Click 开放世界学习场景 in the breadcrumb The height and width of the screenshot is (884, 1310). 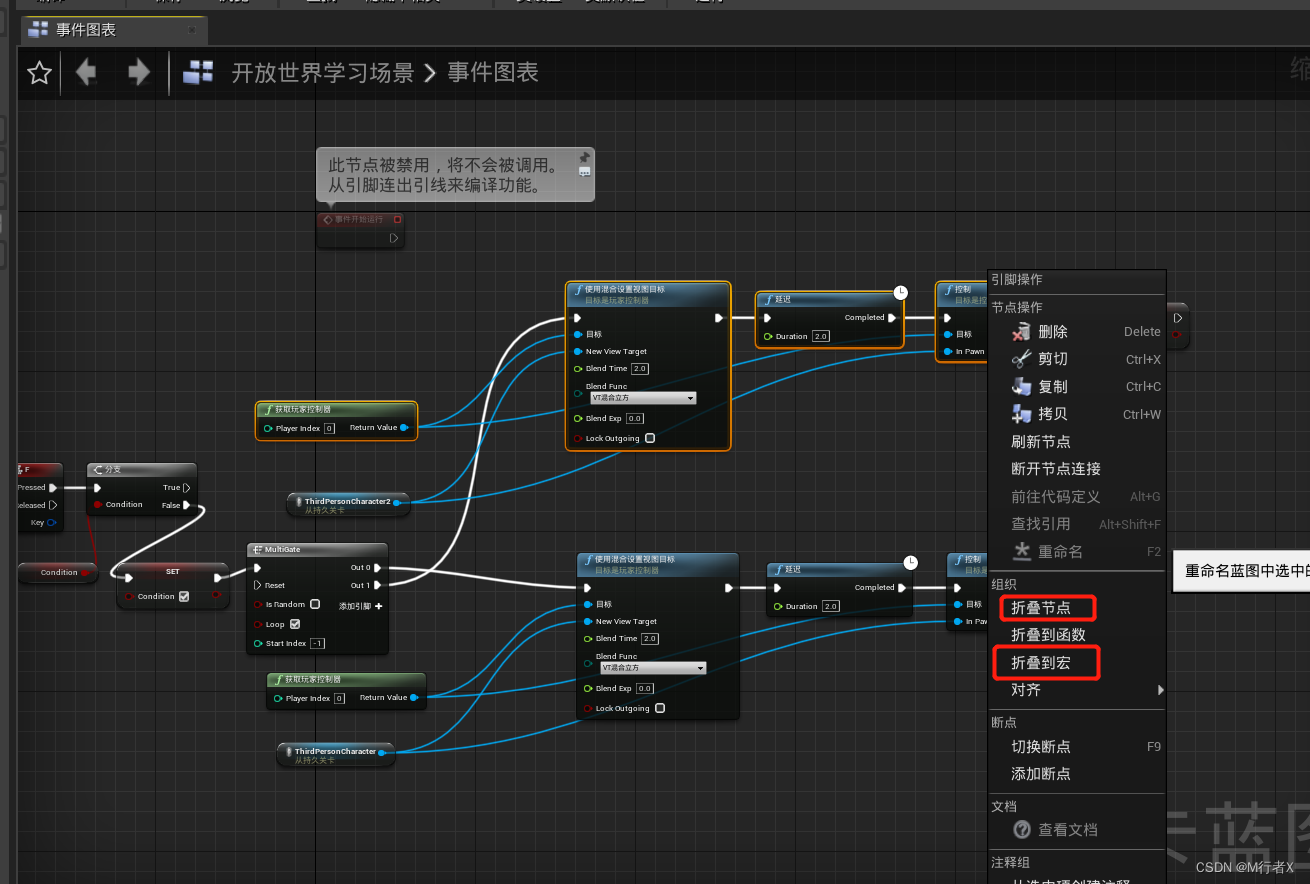(322, 72)
